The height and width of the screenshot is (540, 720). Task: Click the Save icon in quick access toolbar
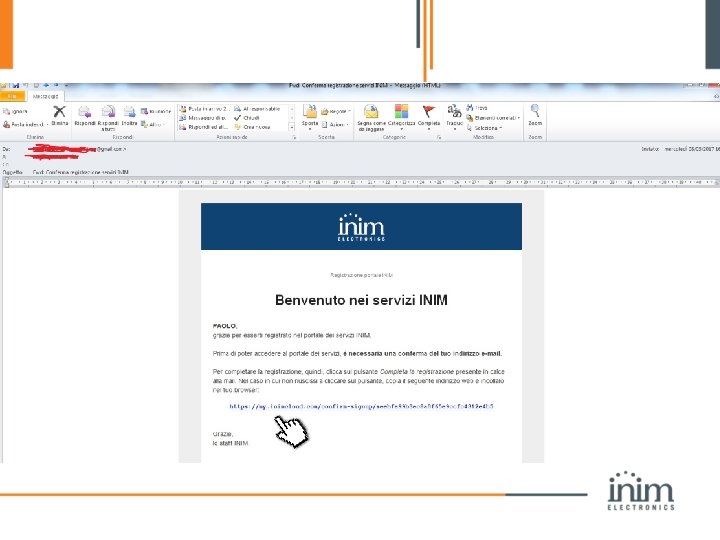coord(15,85)
